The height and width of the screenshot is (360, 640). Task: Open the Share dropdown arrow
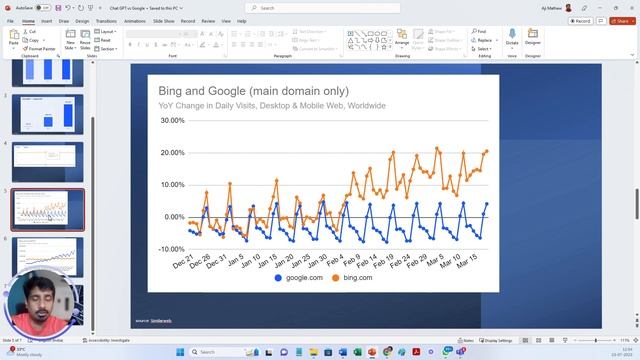point(633,21)
